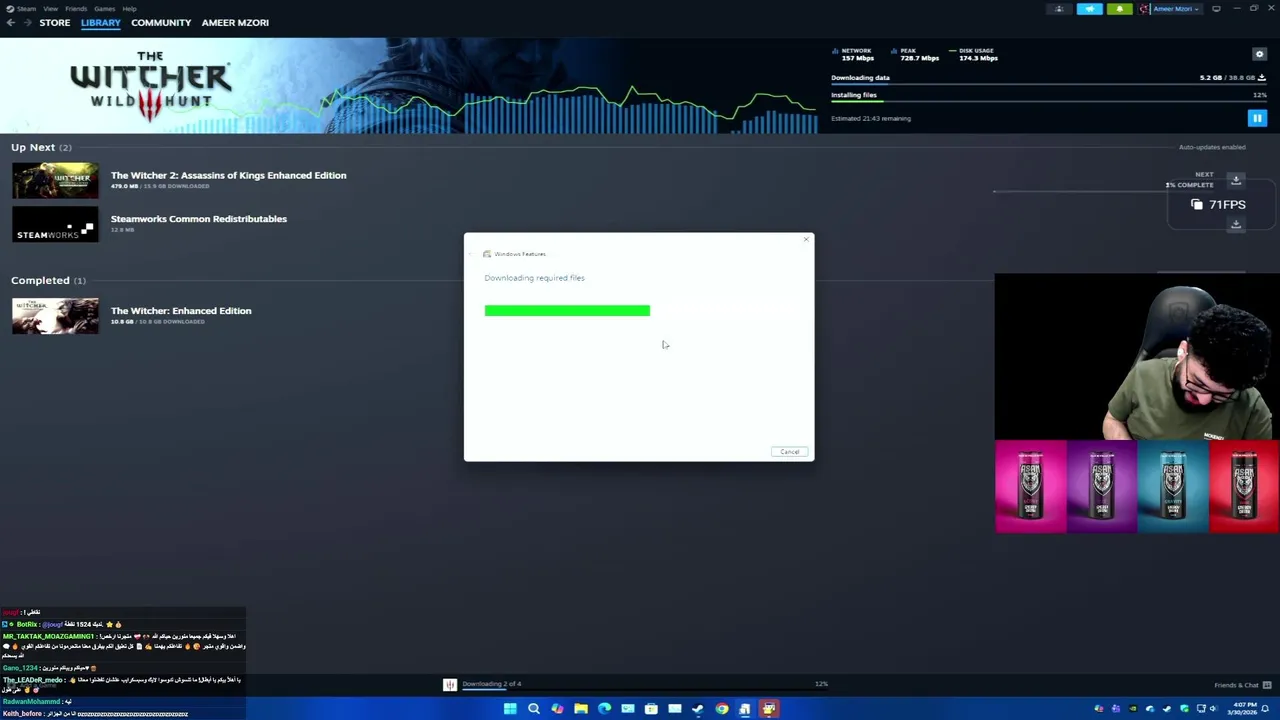Open download settings gear icon
This screenshot has height=720, width=1280.
click(x=1259, y=54)
